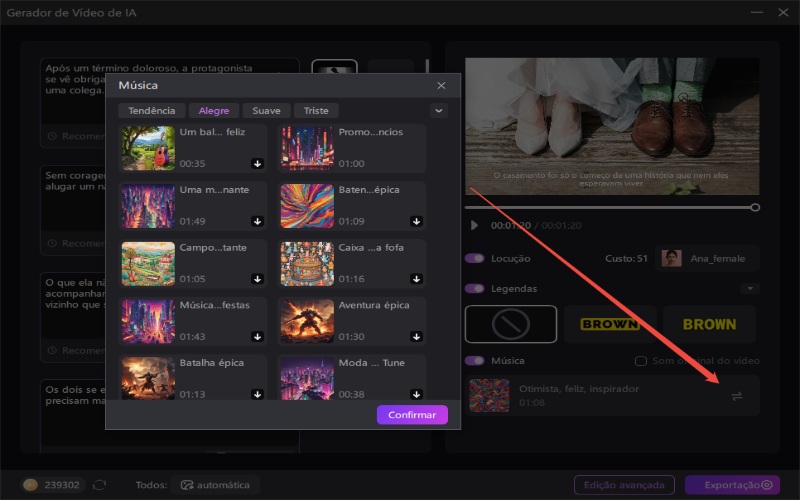
Task: Download the "Aventura épica" track
Action: [x=416, y=337]
